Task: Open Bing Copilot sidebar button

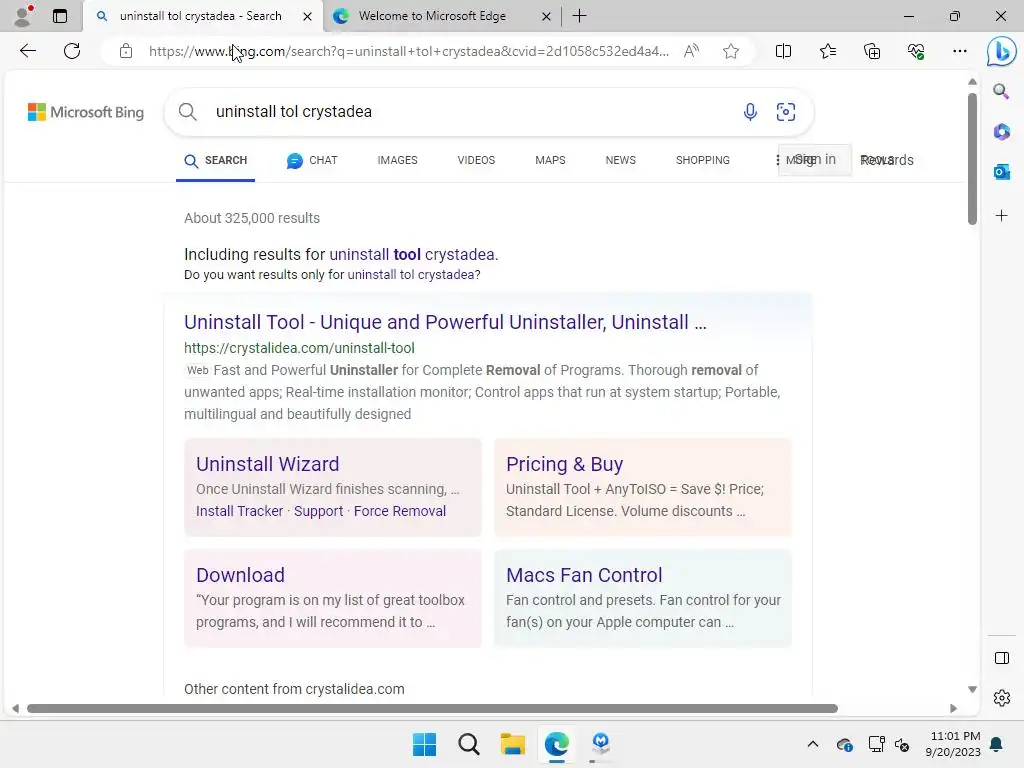Action: pos(1001,52)
